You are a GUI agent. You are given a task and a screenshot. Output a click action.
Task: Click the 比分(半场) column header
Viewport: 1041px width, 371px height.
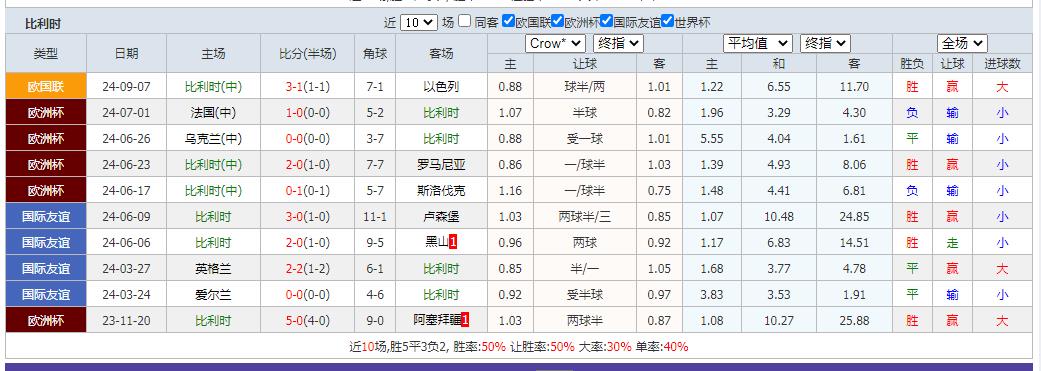[x=308, y=54]
